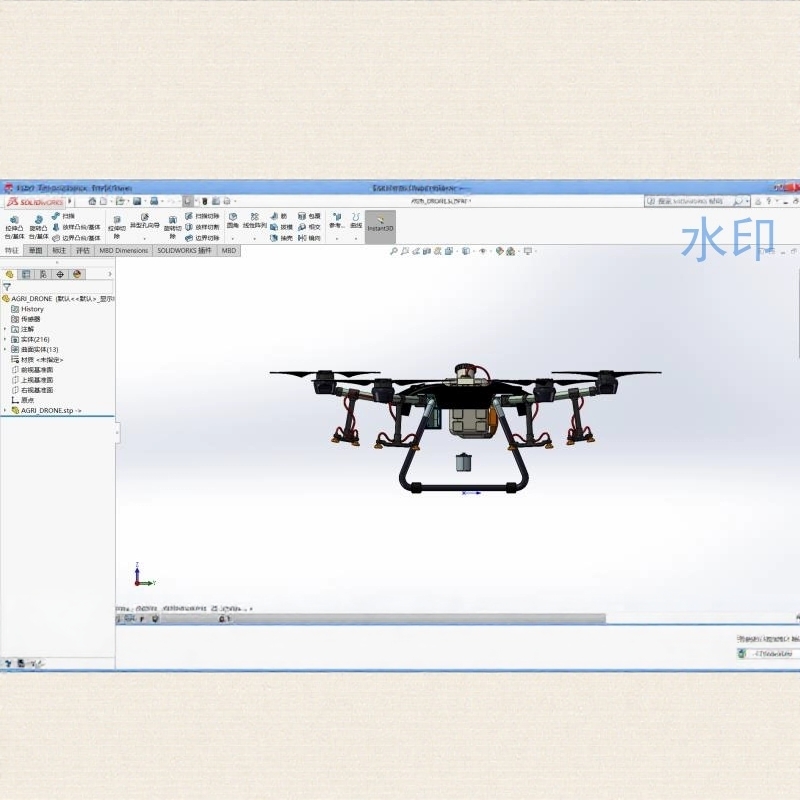Expand the 注解 annotations node
Screen dimensions: 800x800
(x=5, y=329)
